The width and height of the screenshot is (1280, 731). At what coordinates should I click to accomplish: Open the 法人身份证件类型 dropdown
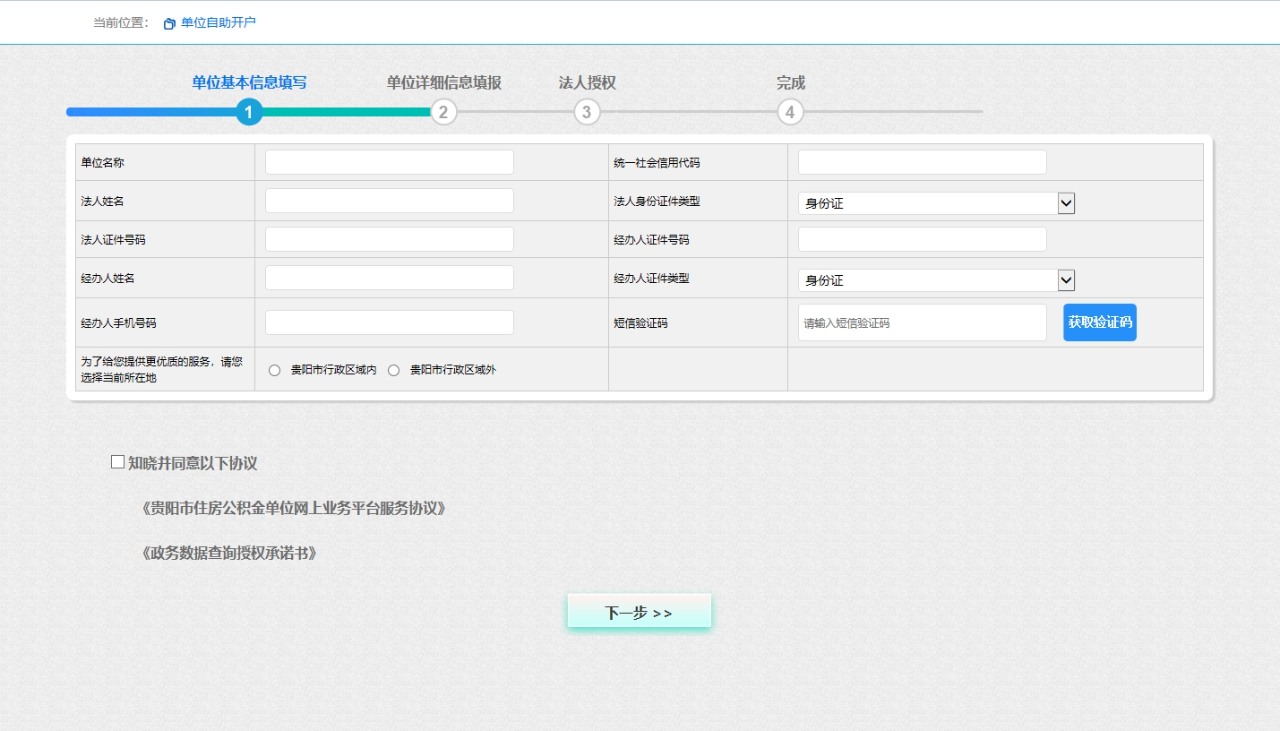point(936,203)
